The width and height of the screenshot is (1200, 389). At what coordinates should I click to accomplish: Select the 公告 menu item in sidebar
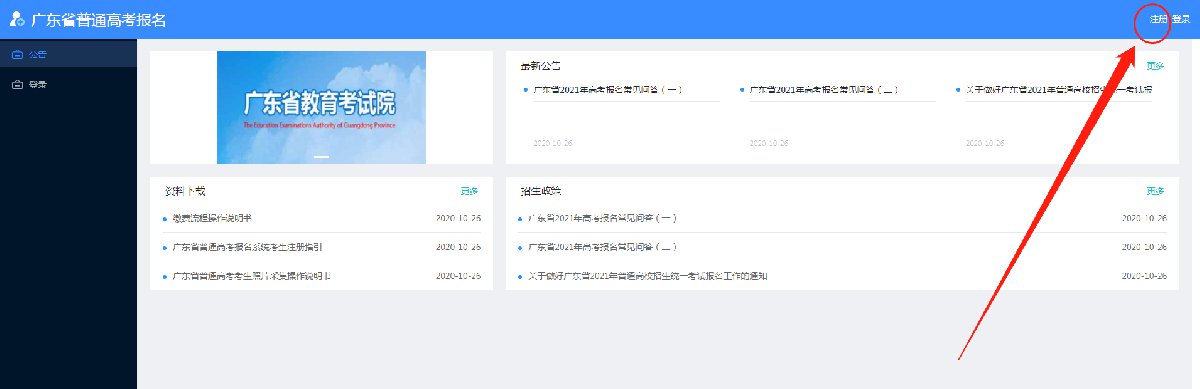(68, 54)
